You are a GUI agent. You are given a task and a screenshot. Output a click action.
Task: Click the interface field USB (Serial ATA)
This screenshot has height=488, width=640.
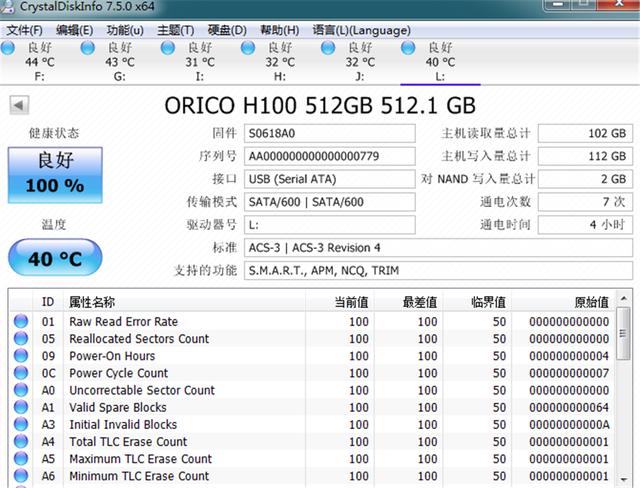tap(330, 179)
